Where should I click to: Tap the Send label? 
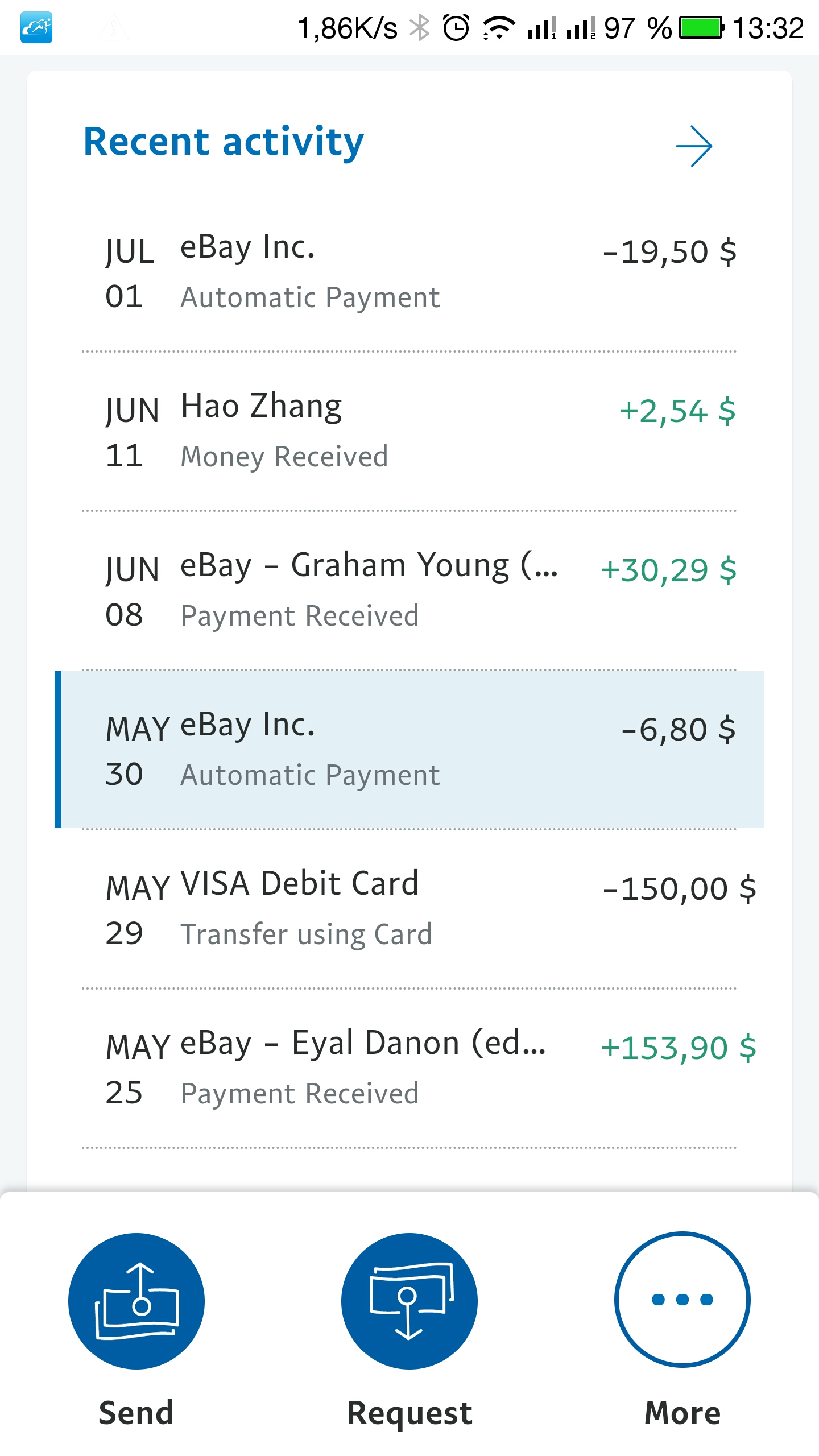(136, 1413)
